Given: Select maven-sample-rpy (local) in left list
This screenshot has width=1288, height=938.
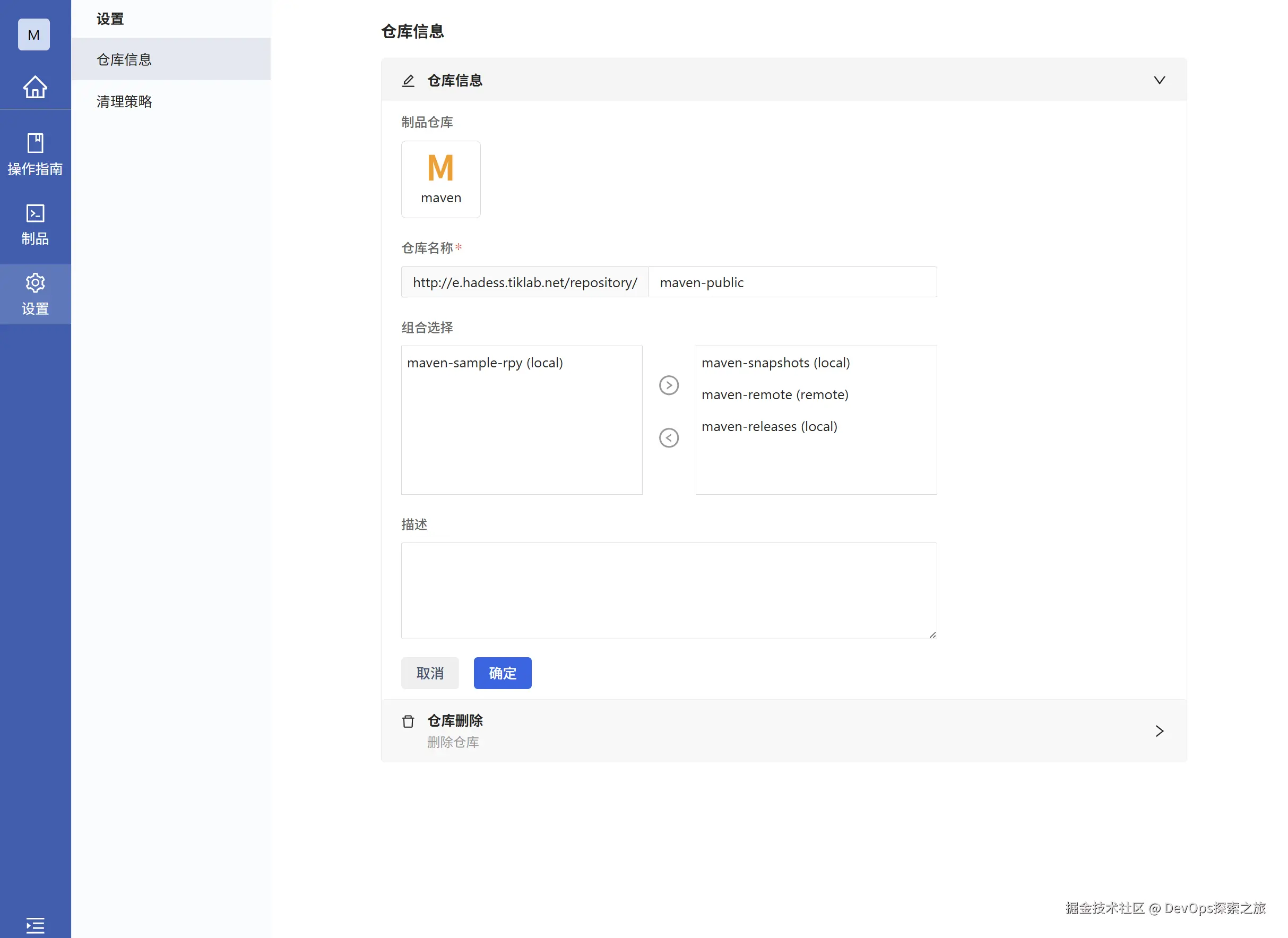Looking at the screenshot, I should pyautogui.click(x=485, y=363).
